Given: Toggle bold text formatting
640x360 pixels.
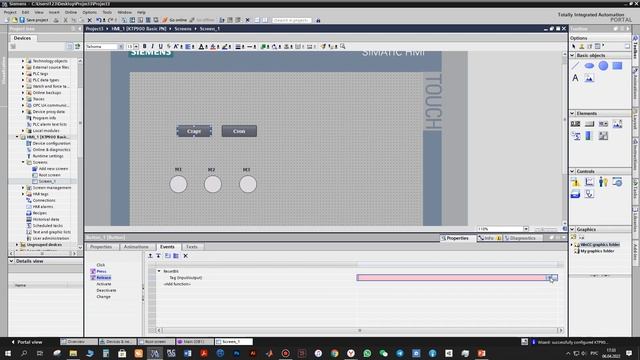Looking at the screenshot, I should [x=144, y=47].
